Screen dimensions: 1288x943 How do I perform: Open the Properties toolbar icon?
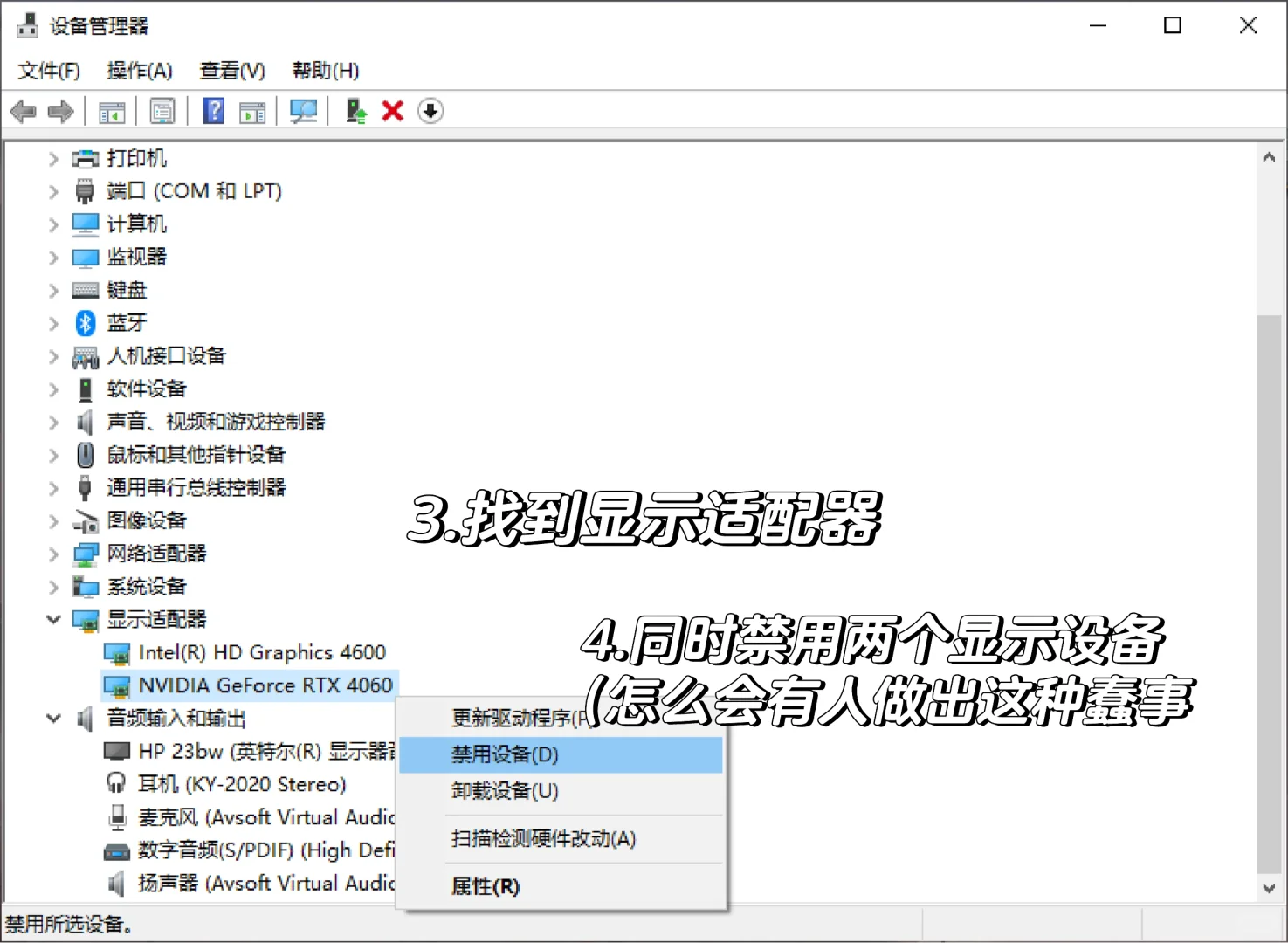point(162,111)
